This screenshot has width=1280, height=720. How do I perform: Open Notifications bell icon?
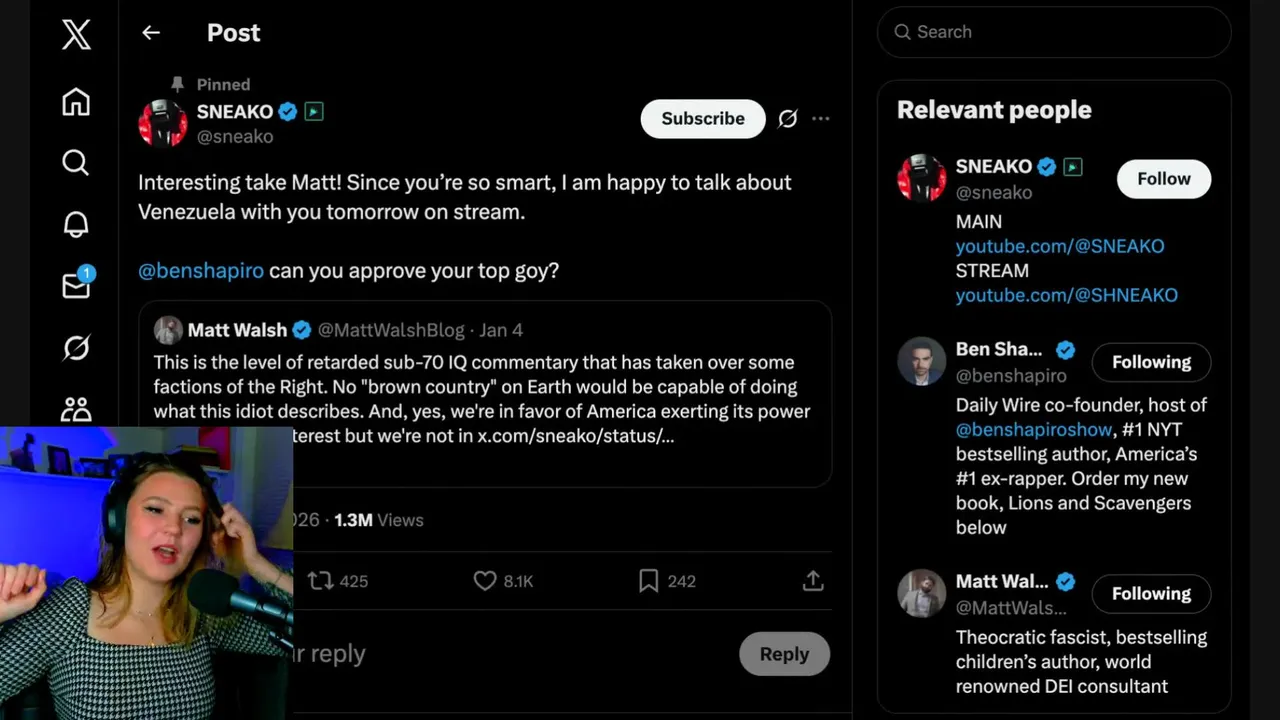click(76, 224)
